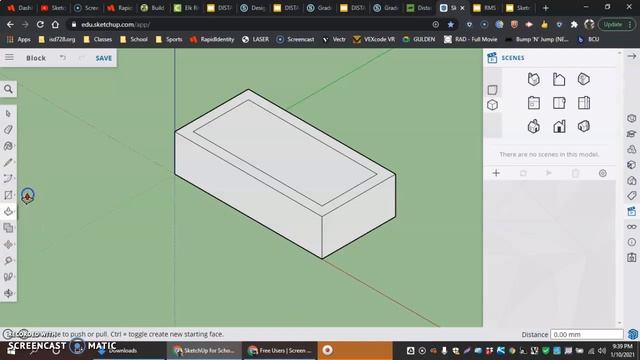Click the Redo arrow icon
This screenshot has width=640, height=360.
coord(82,58)
